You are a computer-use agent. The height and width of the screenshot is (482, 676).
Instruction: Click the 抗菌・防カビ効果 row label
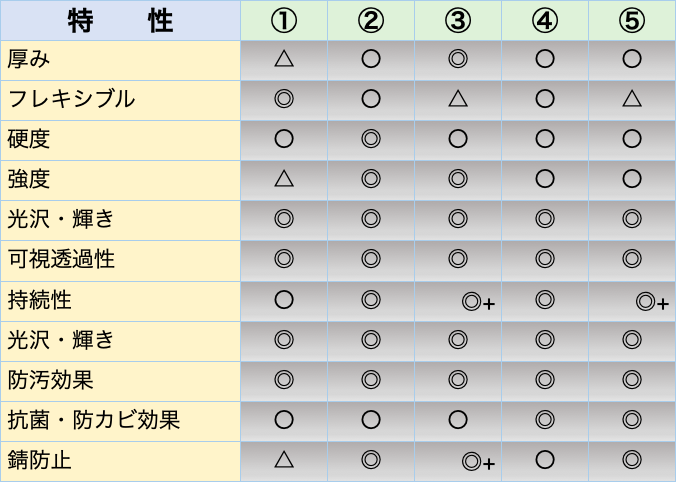(x=93, y=420)
